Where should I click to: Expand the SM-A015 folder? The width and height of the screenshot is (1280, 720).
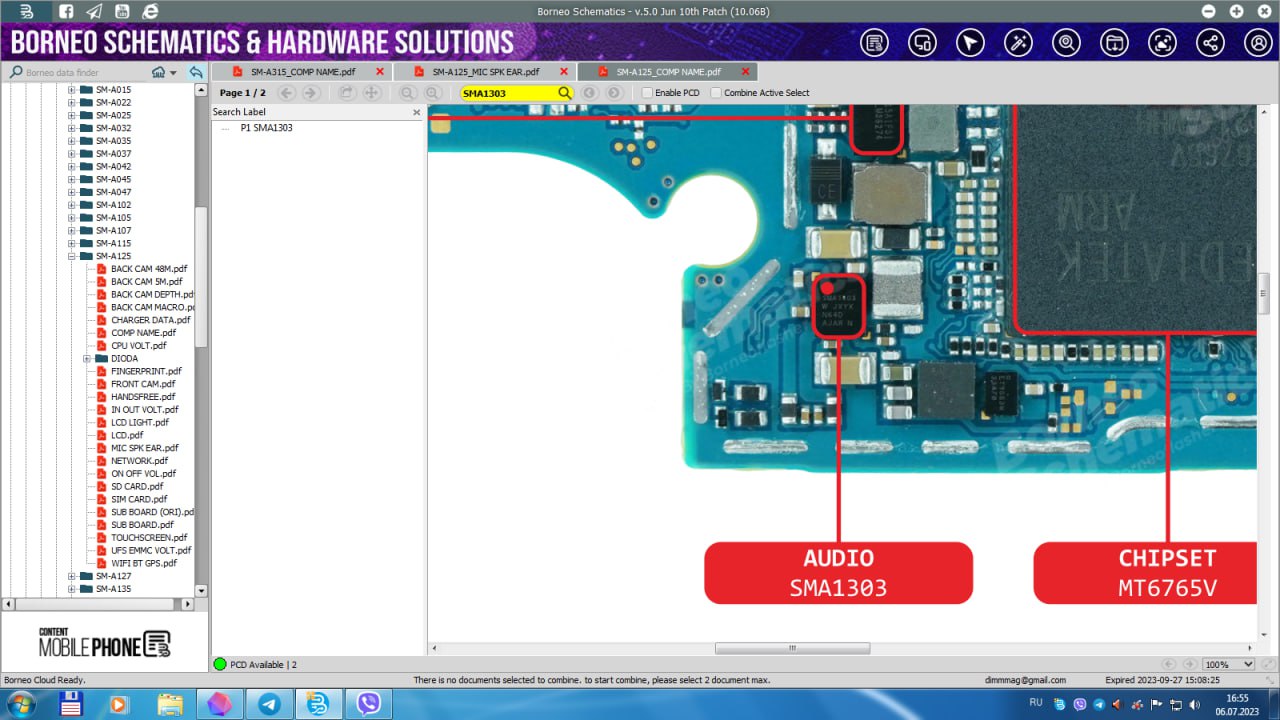pyautogui.click(x=72, y=90)
